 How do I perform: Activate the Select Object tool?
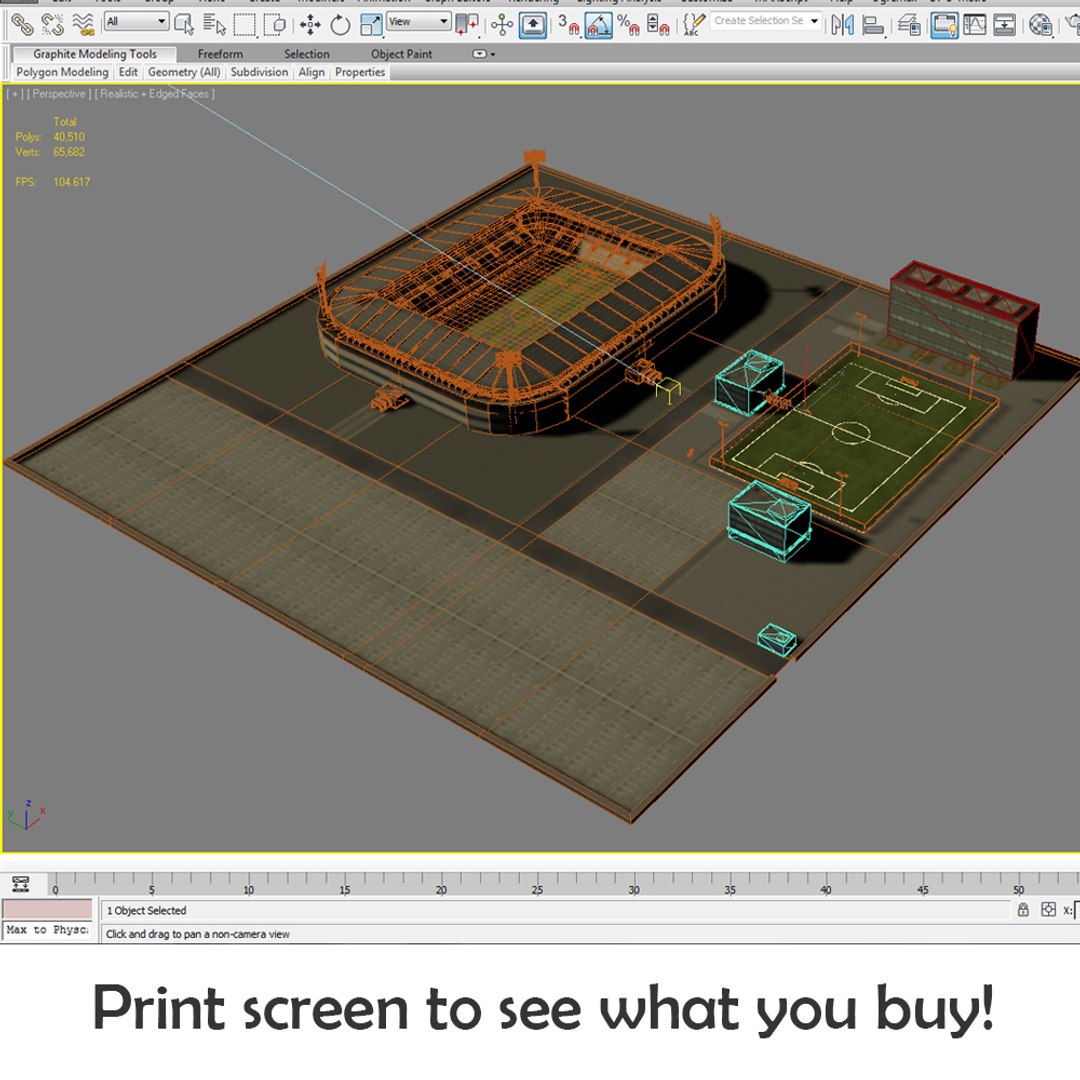[184, 25]
